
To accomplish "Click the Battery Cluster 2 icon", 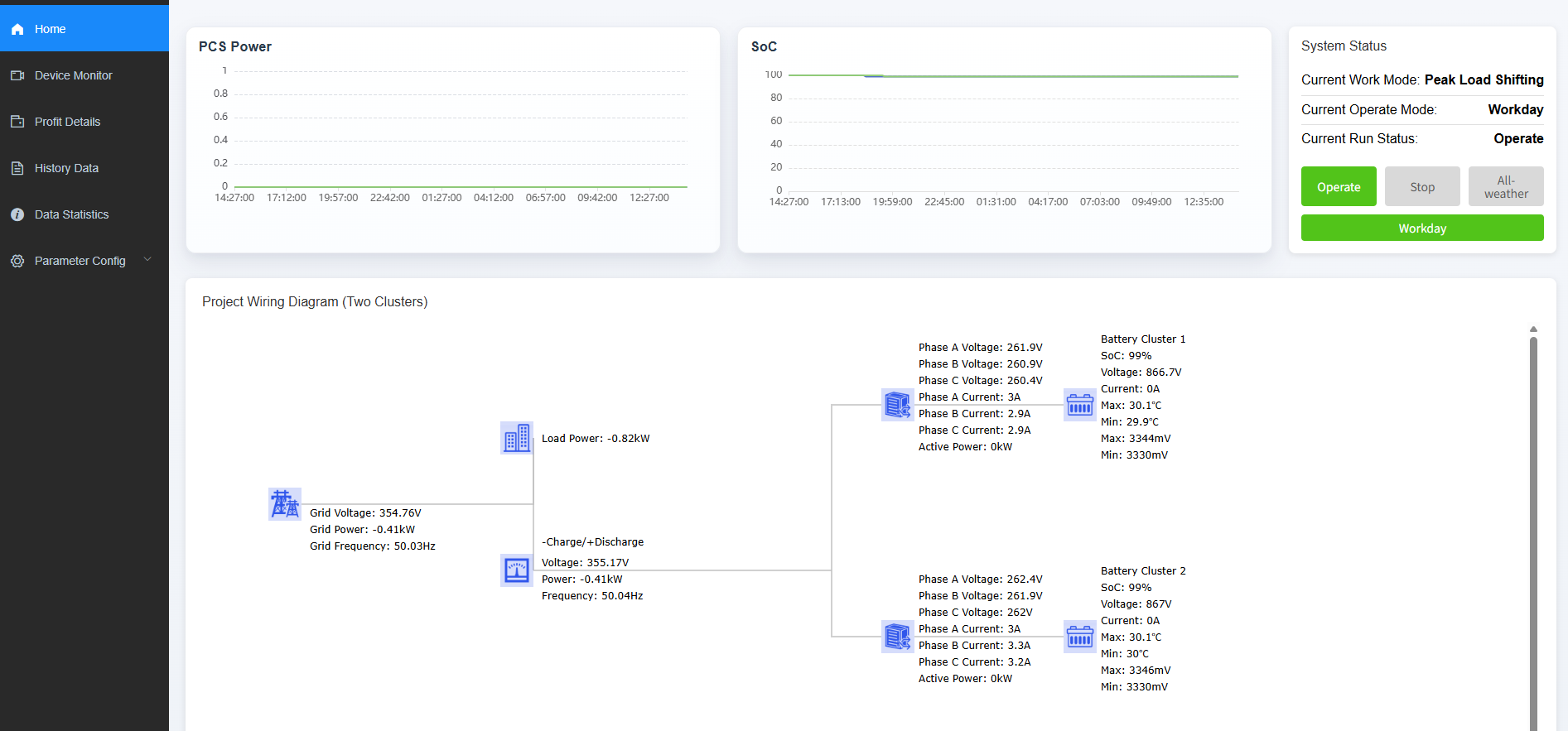I will point(1079,637).
